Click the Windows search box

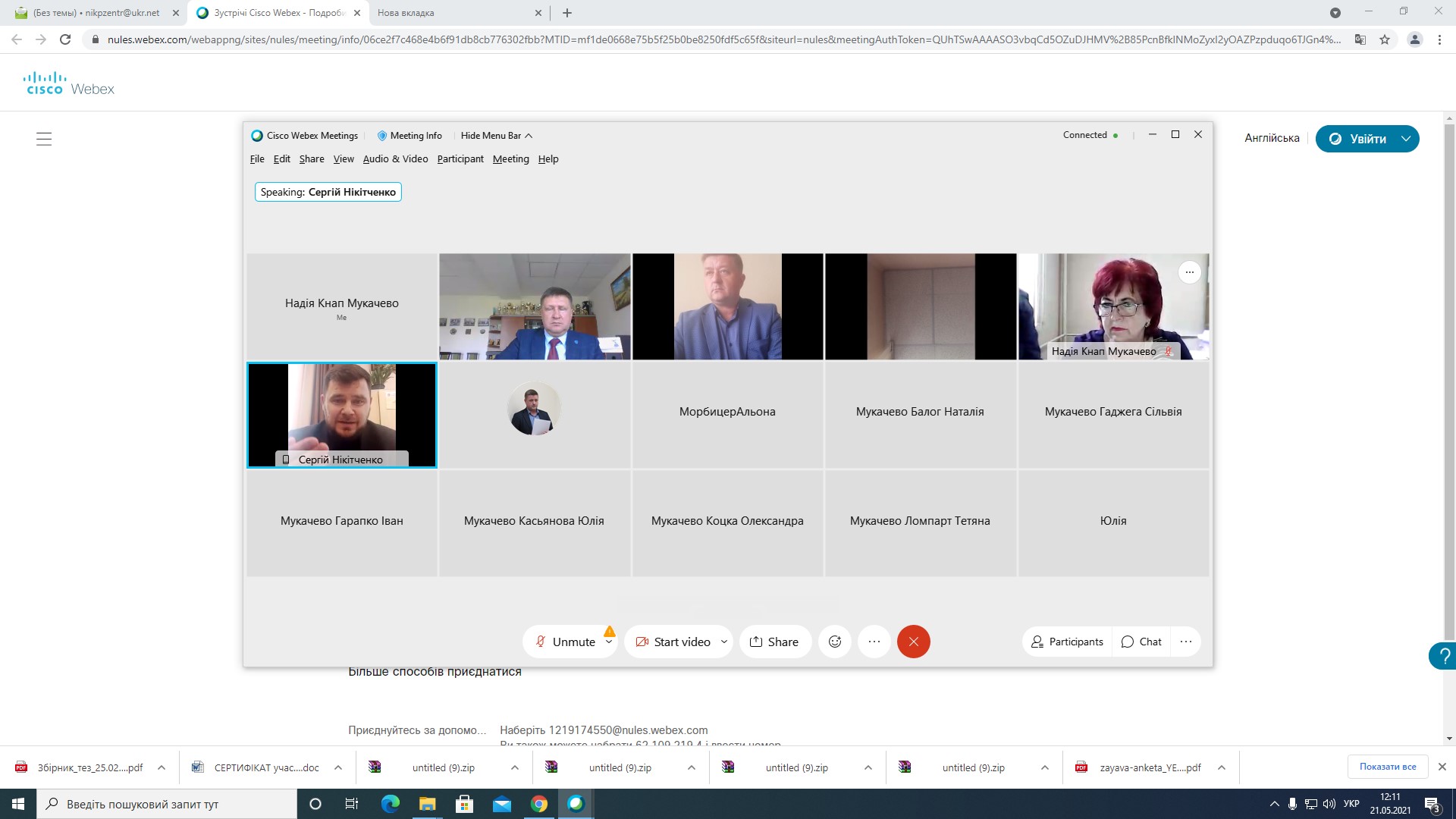pyautogui.click(x=167, y=804)
